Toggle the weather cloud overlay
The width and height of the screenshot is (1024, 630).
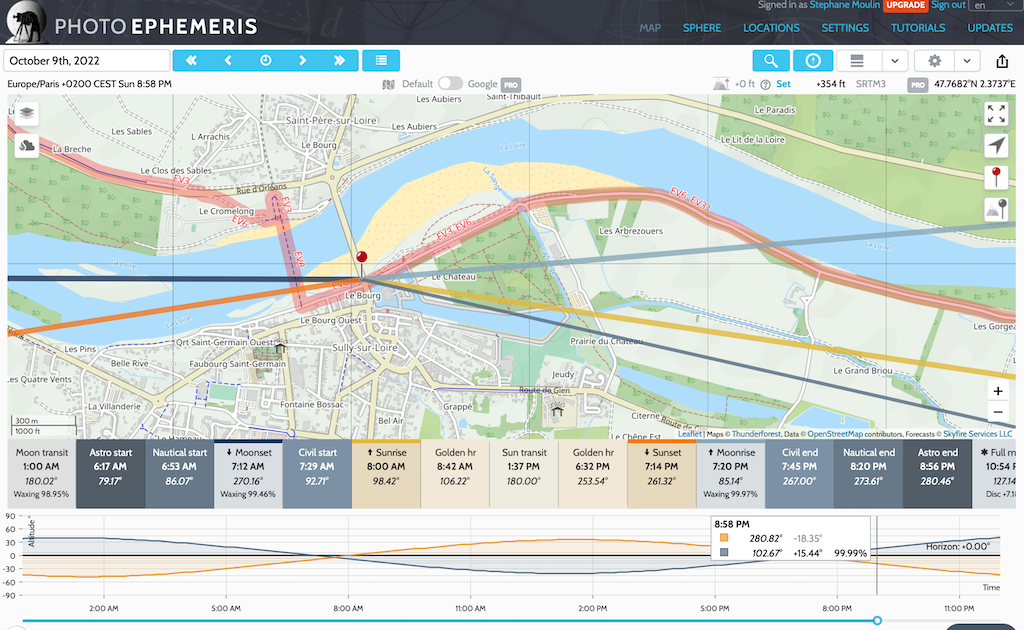[x=27, y=145]
